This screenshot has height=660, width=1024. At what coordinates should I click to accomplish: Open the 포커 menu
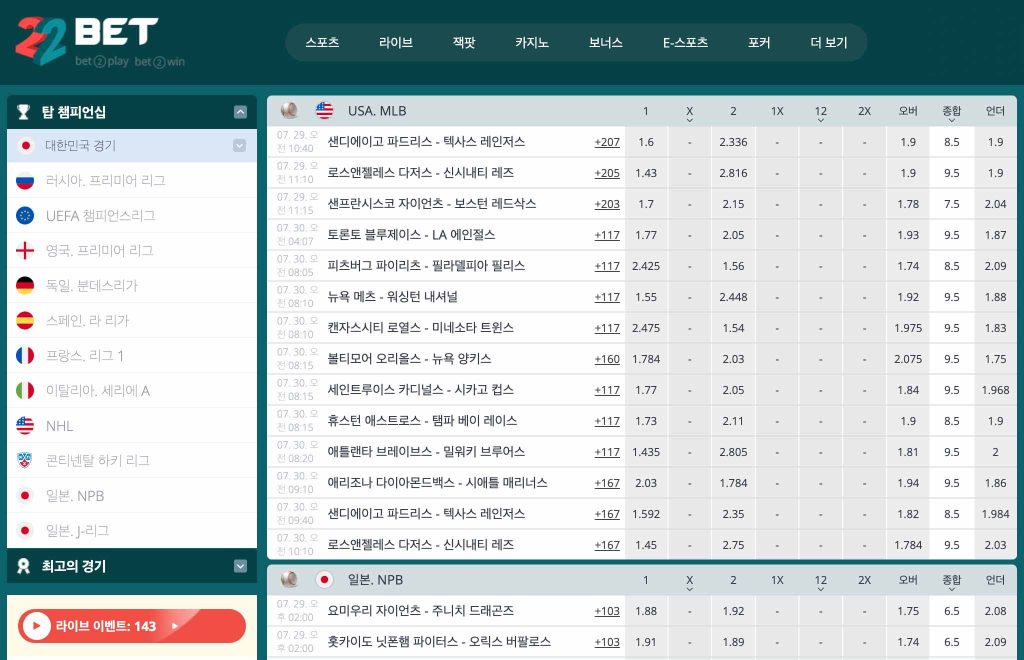point(759,42)
